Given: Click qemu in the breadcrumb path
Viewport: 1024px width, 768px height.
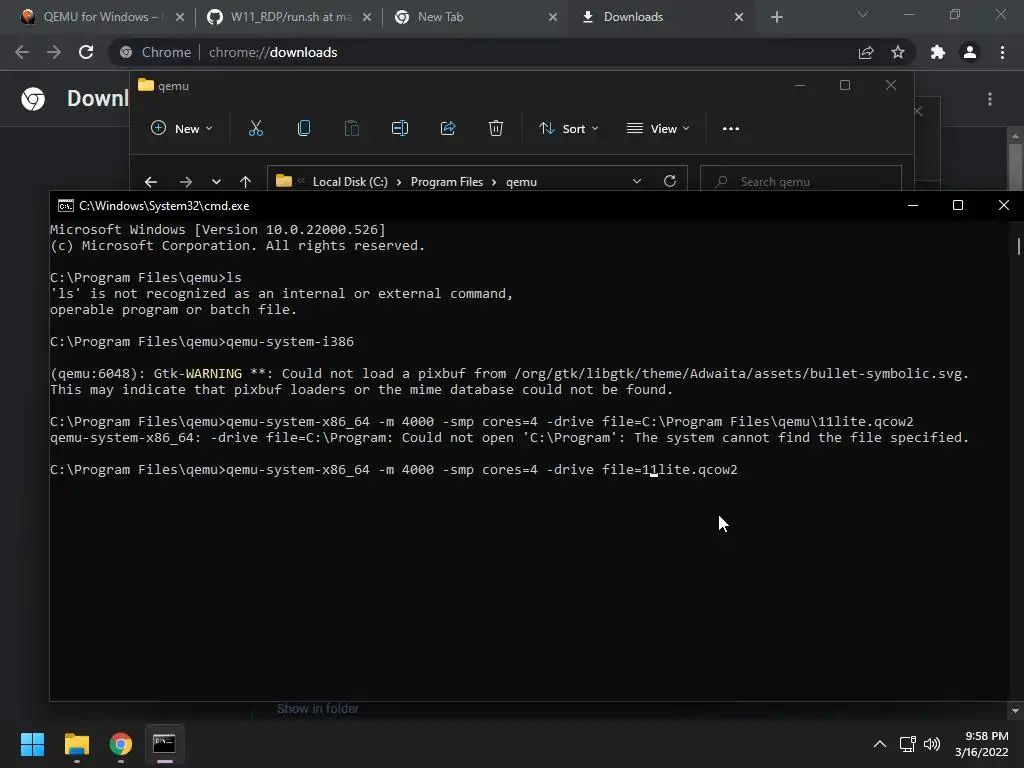Looking at the screenshot, I should tap(521, 182).
